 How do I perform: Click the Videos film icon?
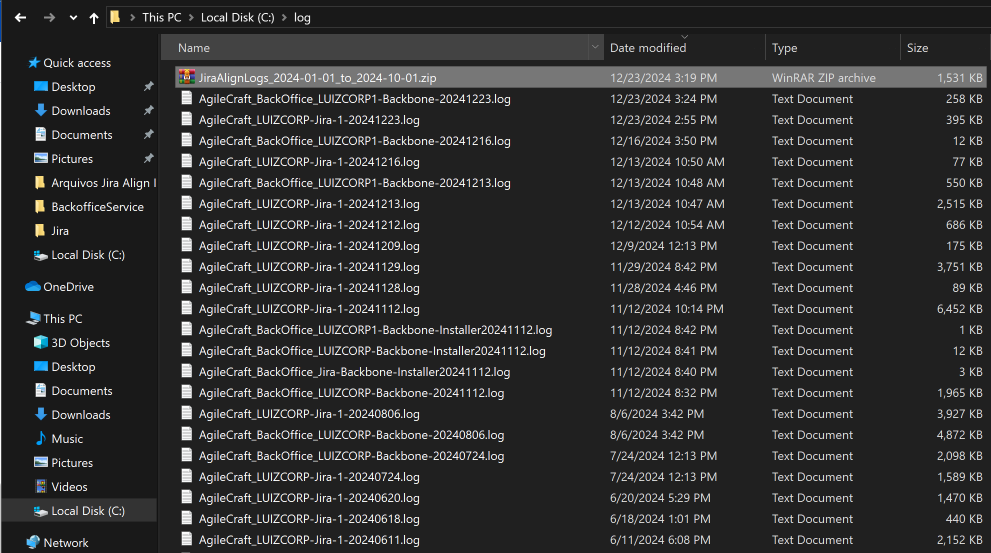click(x=40, y=487)
